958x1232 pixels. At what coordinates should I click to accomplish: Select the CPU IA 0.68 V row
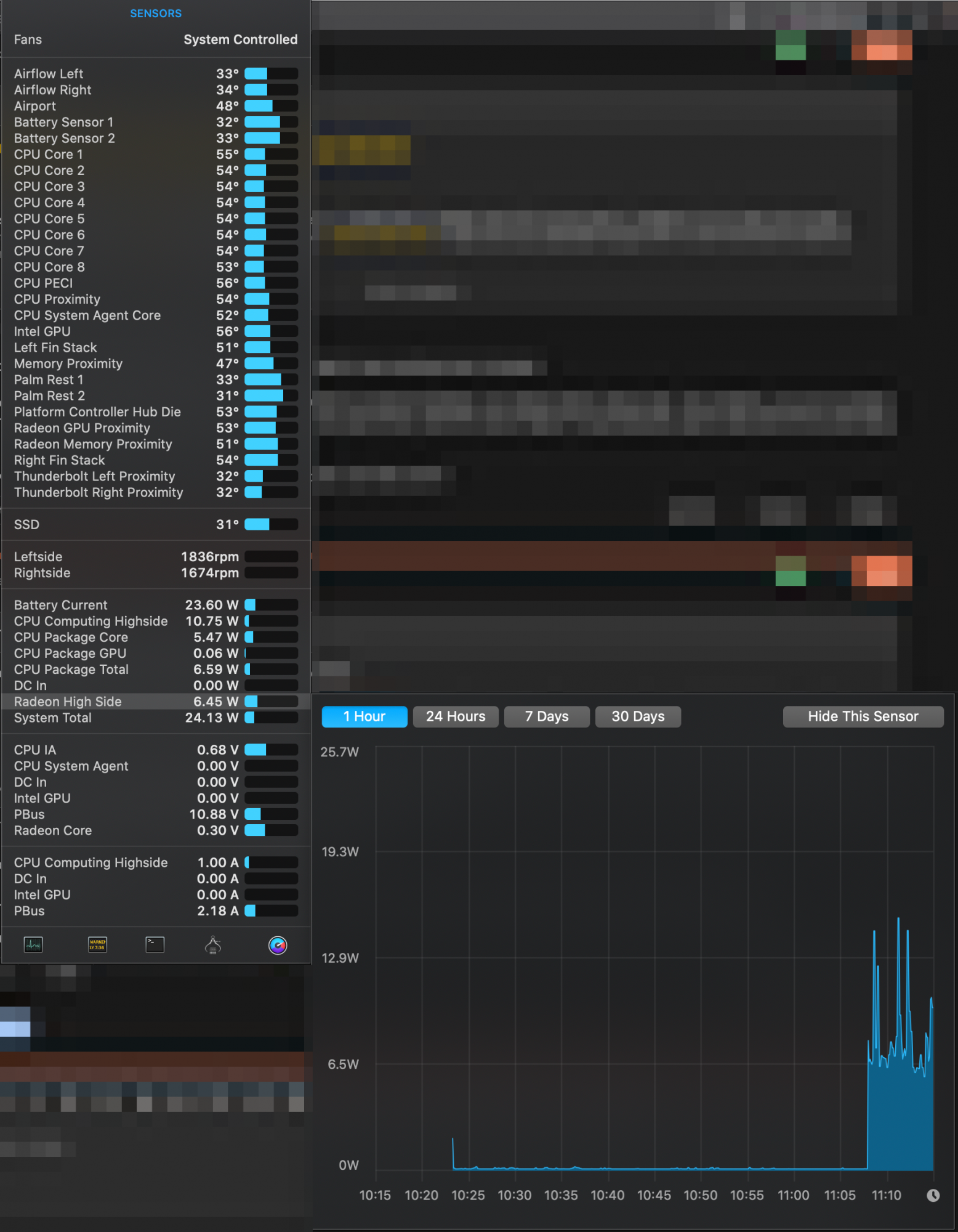pos(156,750)
